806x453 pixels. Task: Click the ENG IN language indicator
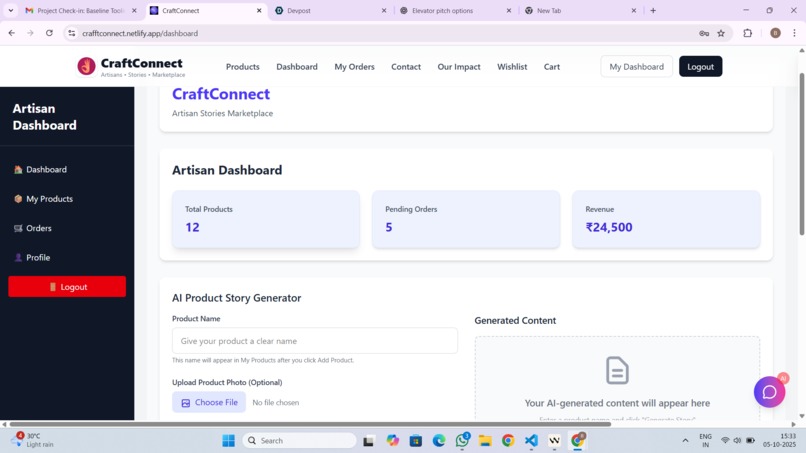tap(705, 441)
